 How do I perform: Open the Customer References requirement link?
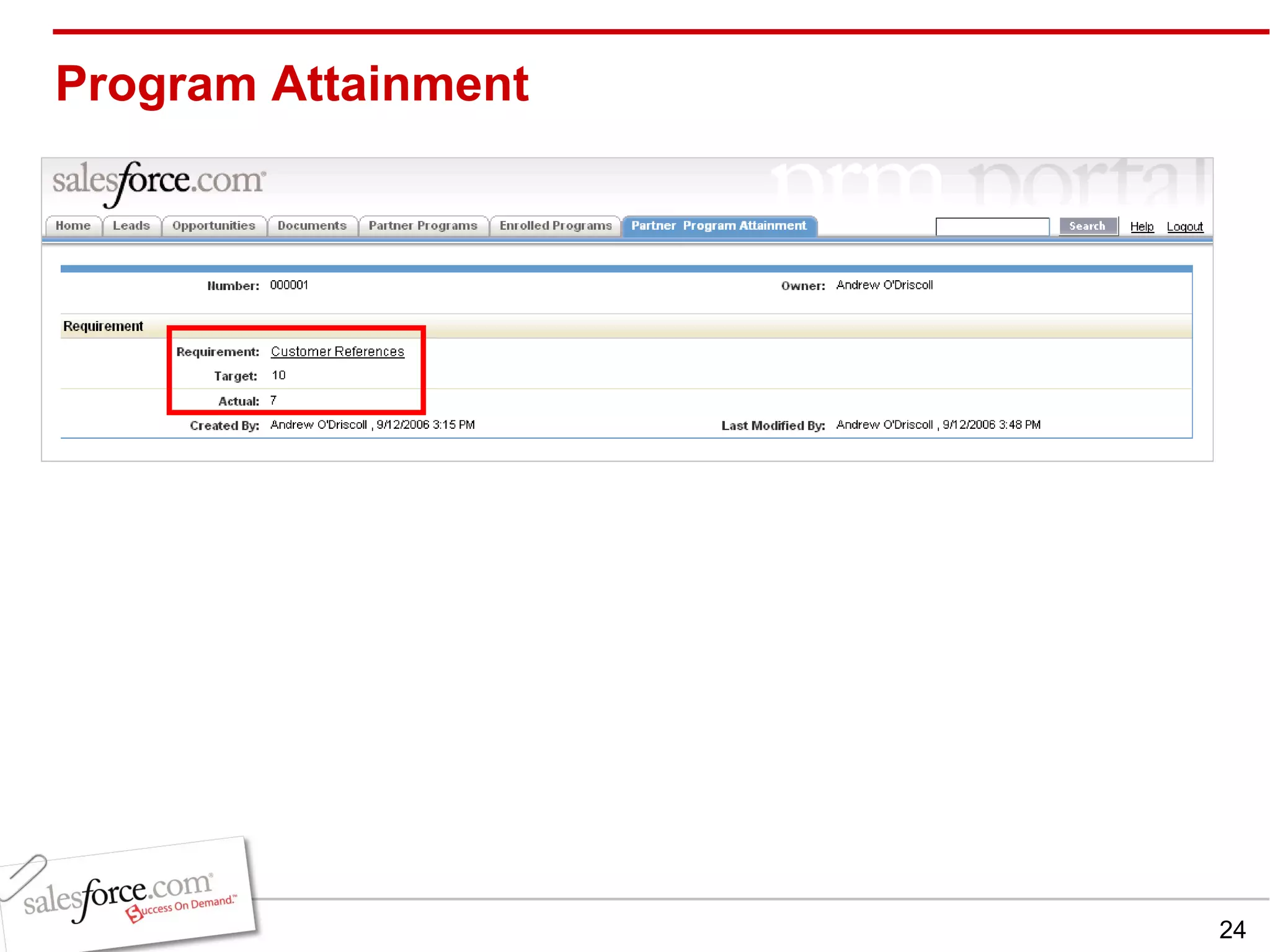click(x=337, y=351)
